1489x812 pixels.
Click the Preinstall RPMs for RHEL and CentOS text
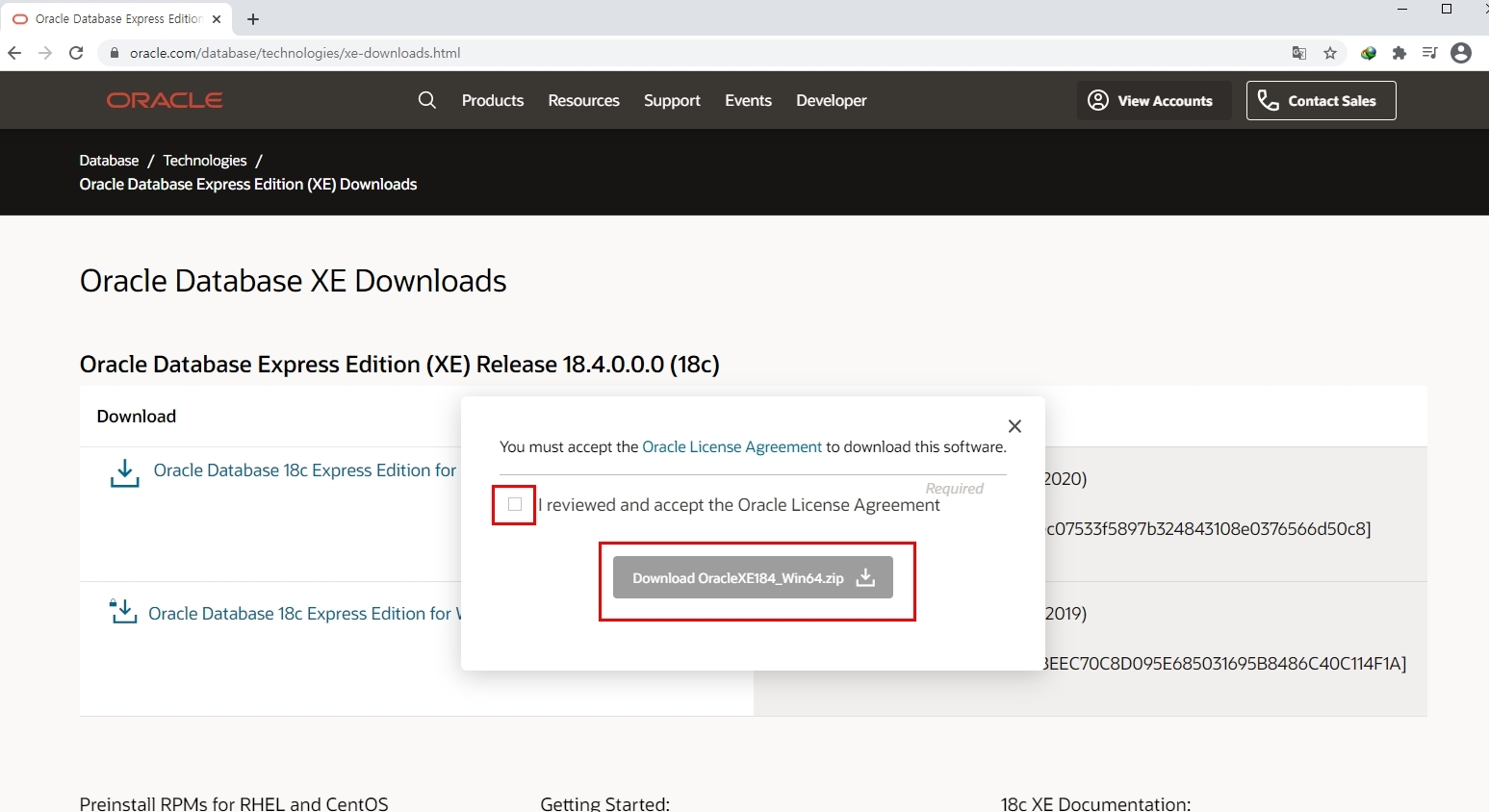tap(234, 803)
